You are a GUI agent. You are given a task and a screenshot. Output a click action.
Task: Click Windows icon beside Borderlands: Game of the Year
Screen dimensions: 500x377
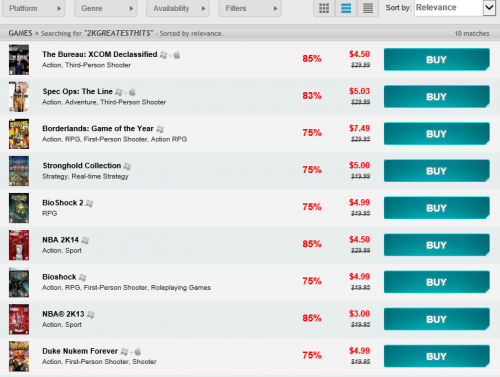point(160,129)
